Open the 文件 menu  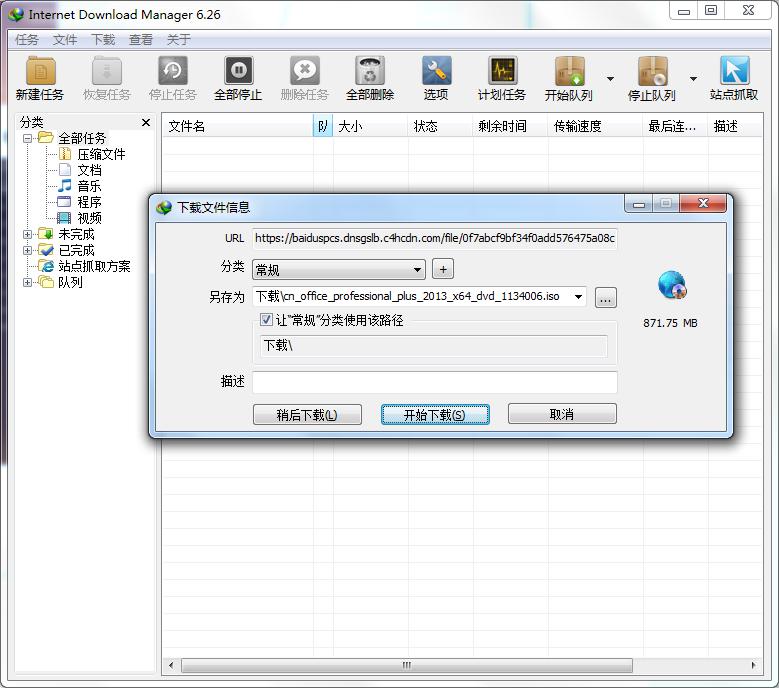coord(65,39)
